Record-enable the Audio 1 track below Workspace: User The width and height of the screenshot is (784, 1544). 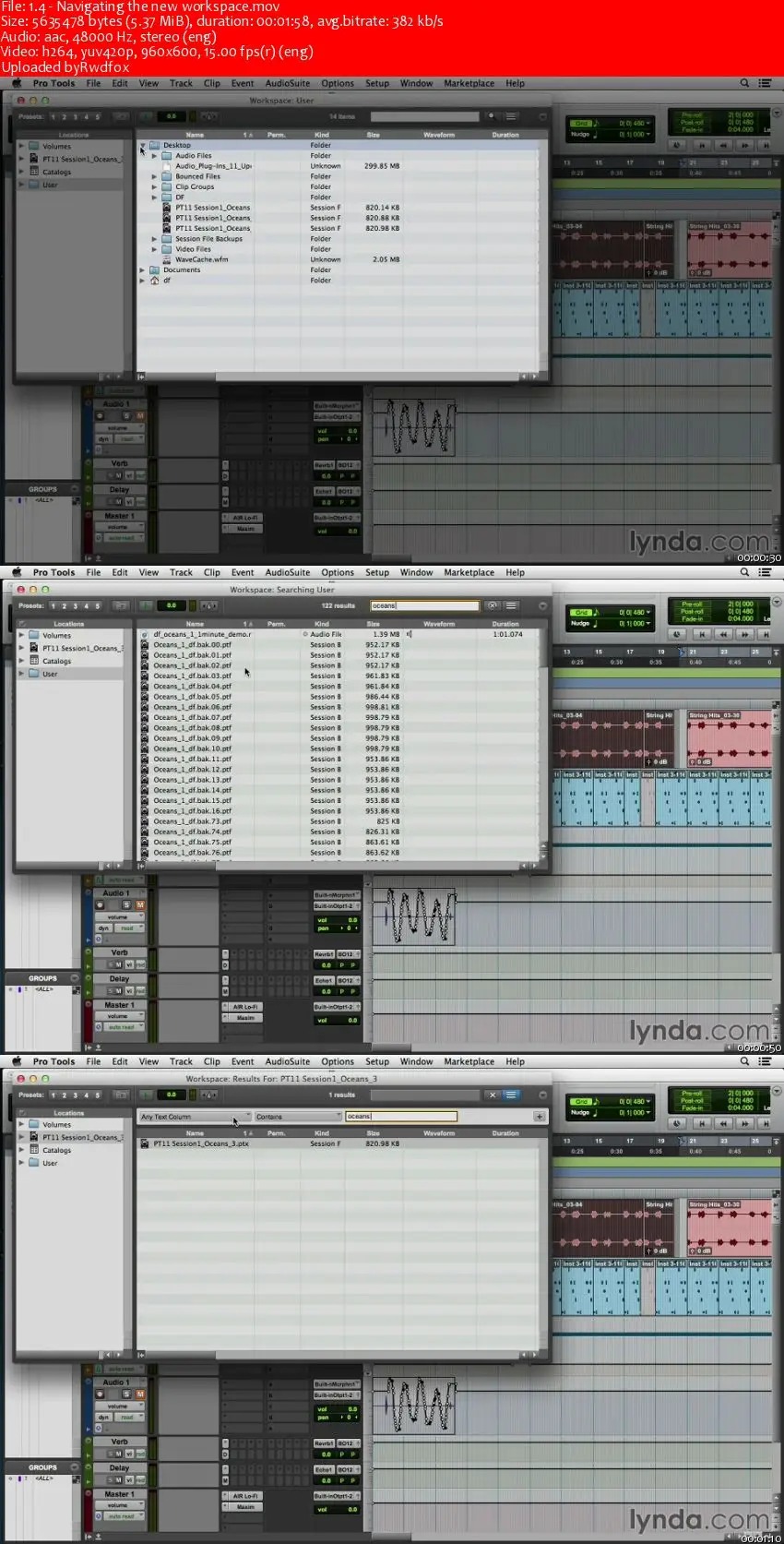click(x=101, y=415)
